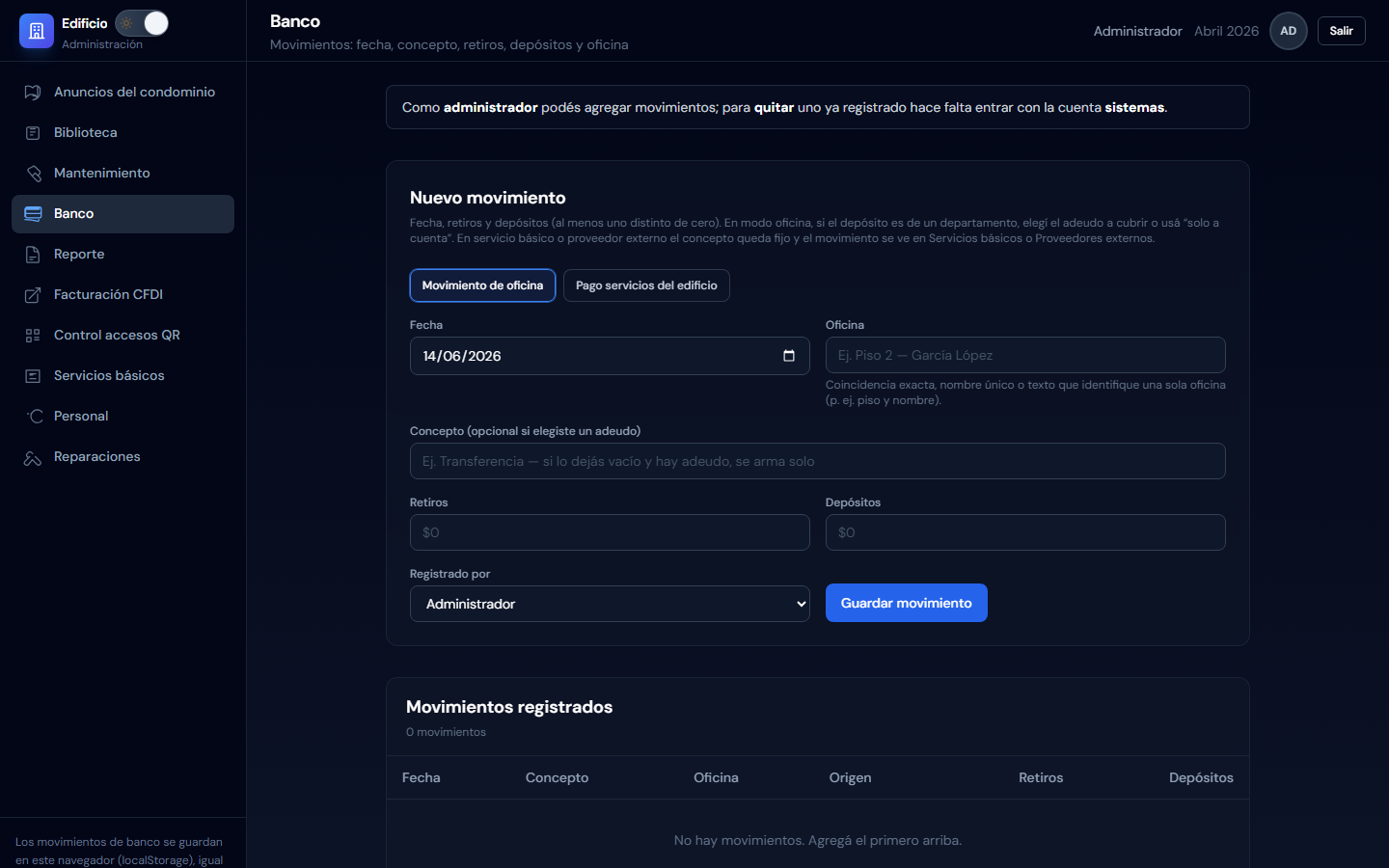Click Guardar movimiento button

click(x=907, y=603)
